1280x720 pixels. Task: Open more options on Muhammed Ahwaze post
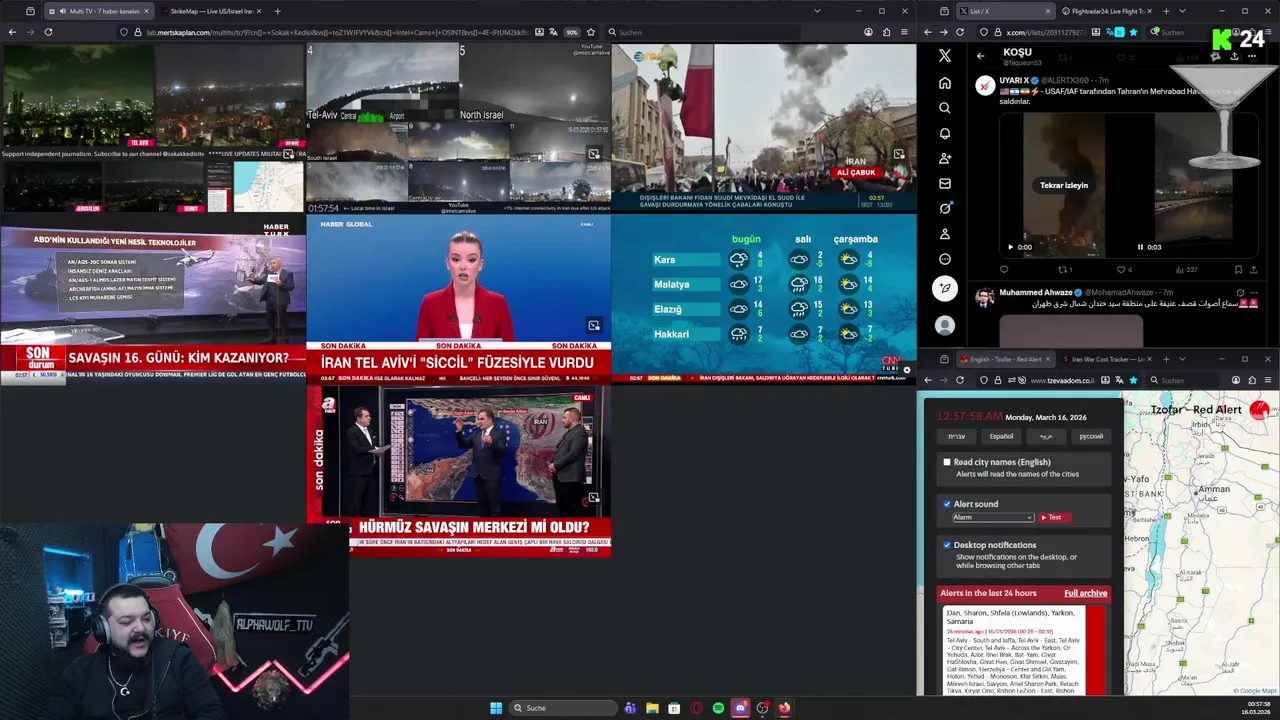pyautogui.click(x=1254, y=292)
